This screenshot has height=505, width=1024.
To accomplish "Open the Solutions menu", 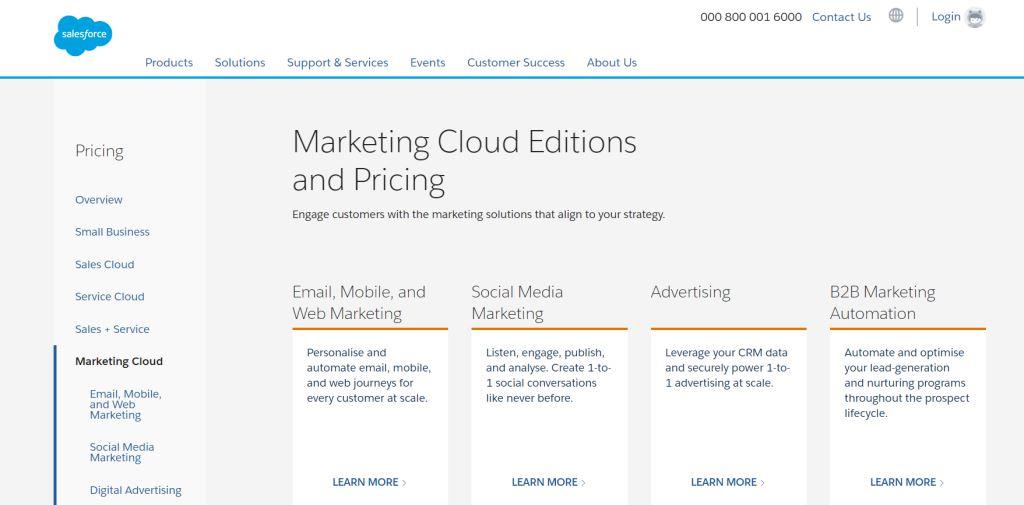I will click(x=240, y=63).
